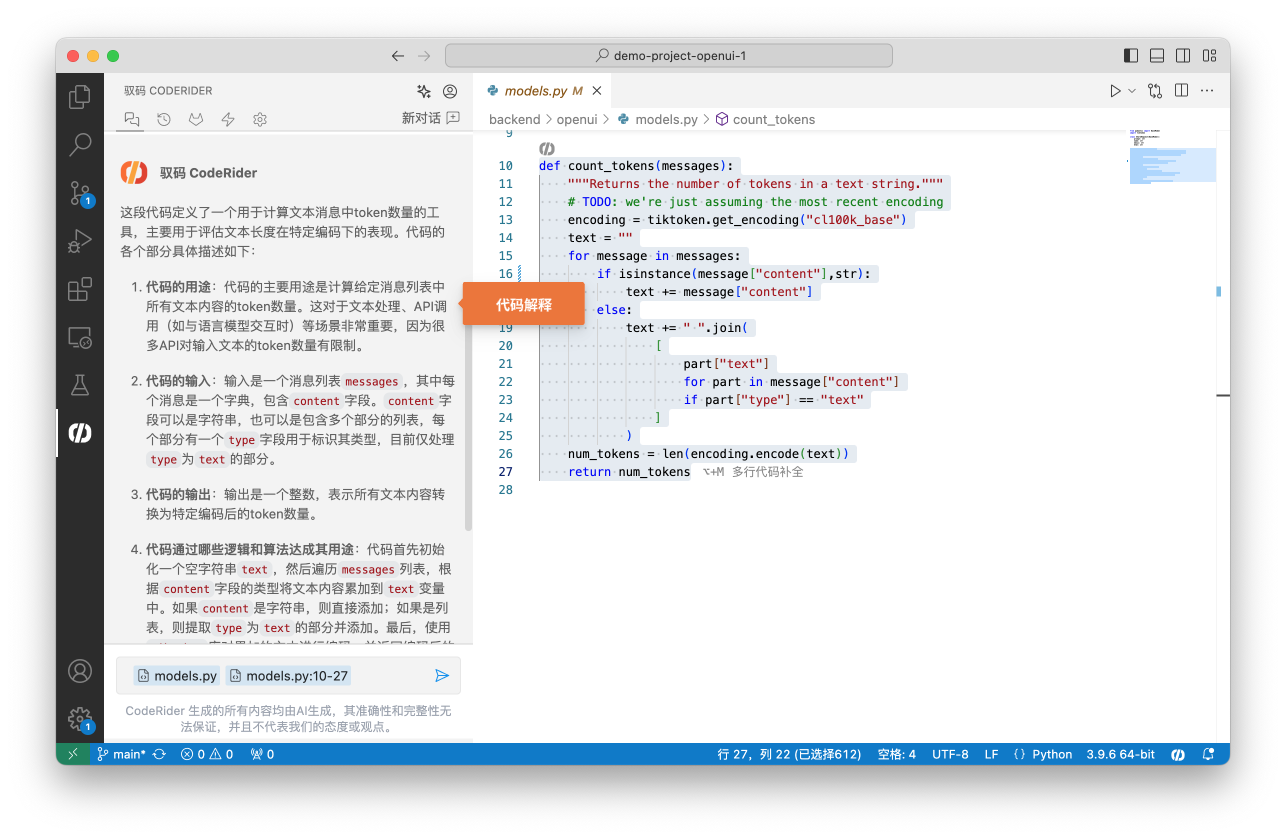
Task: Open changes using the compare icon
Action: (1156, 91)
